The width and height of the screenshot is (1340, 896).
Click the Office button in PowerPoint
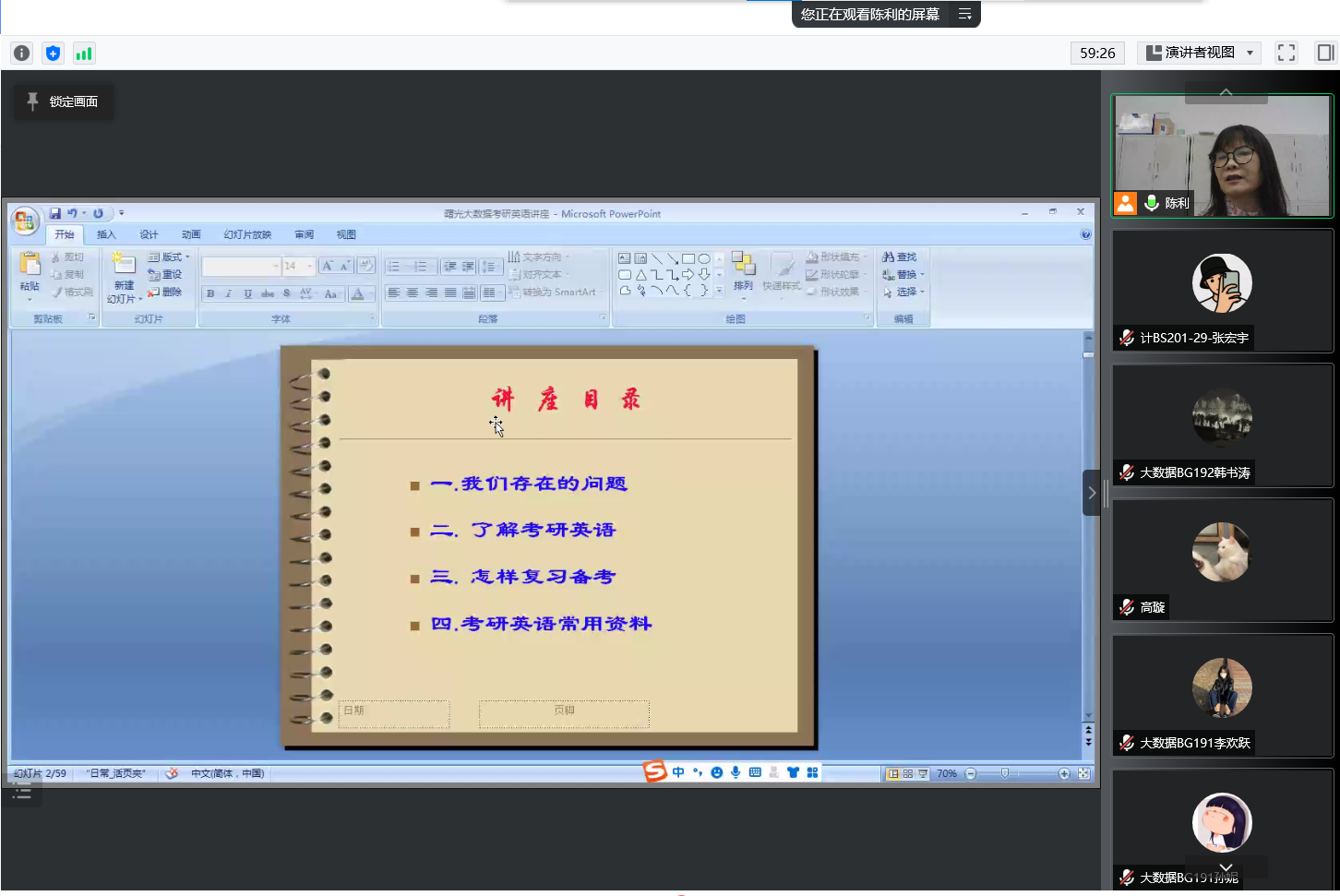25,221
